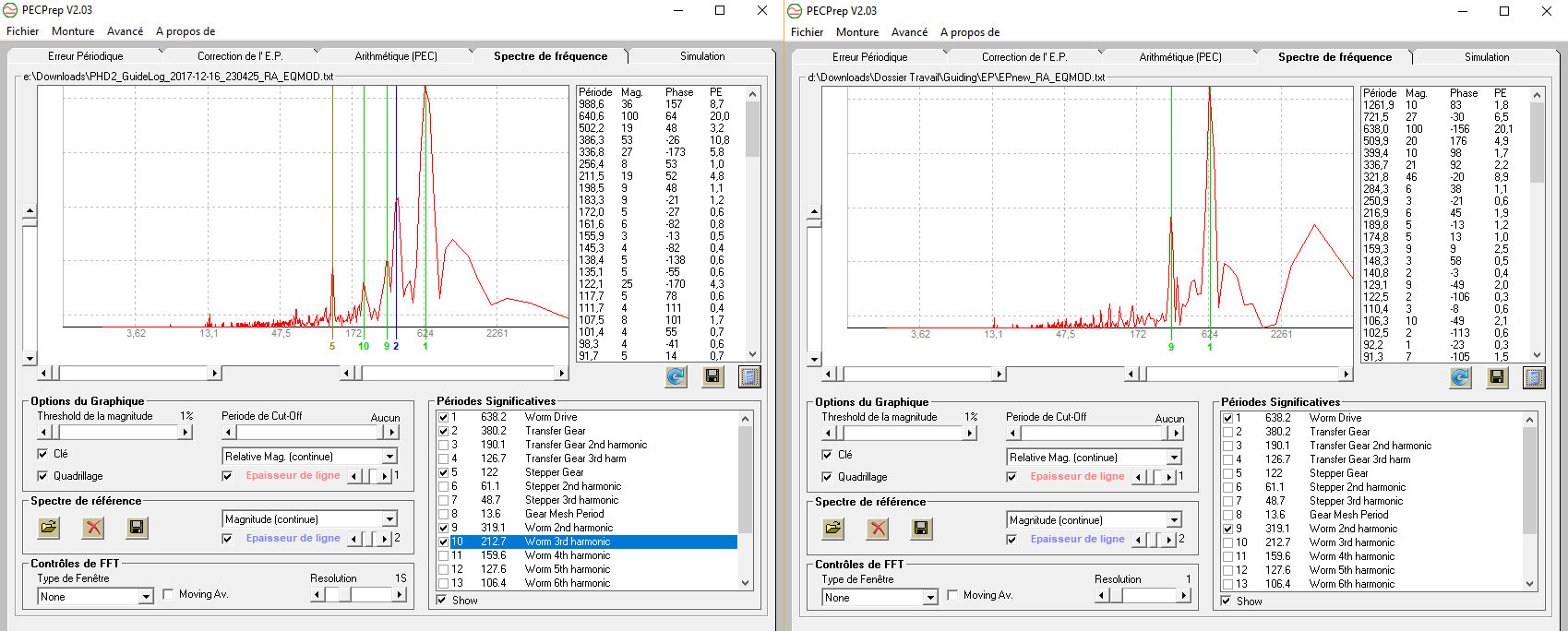Viewport: 1568px width, 631px height.
Task: Switch to Simulation tab in left window
Action: coord(702,56)
